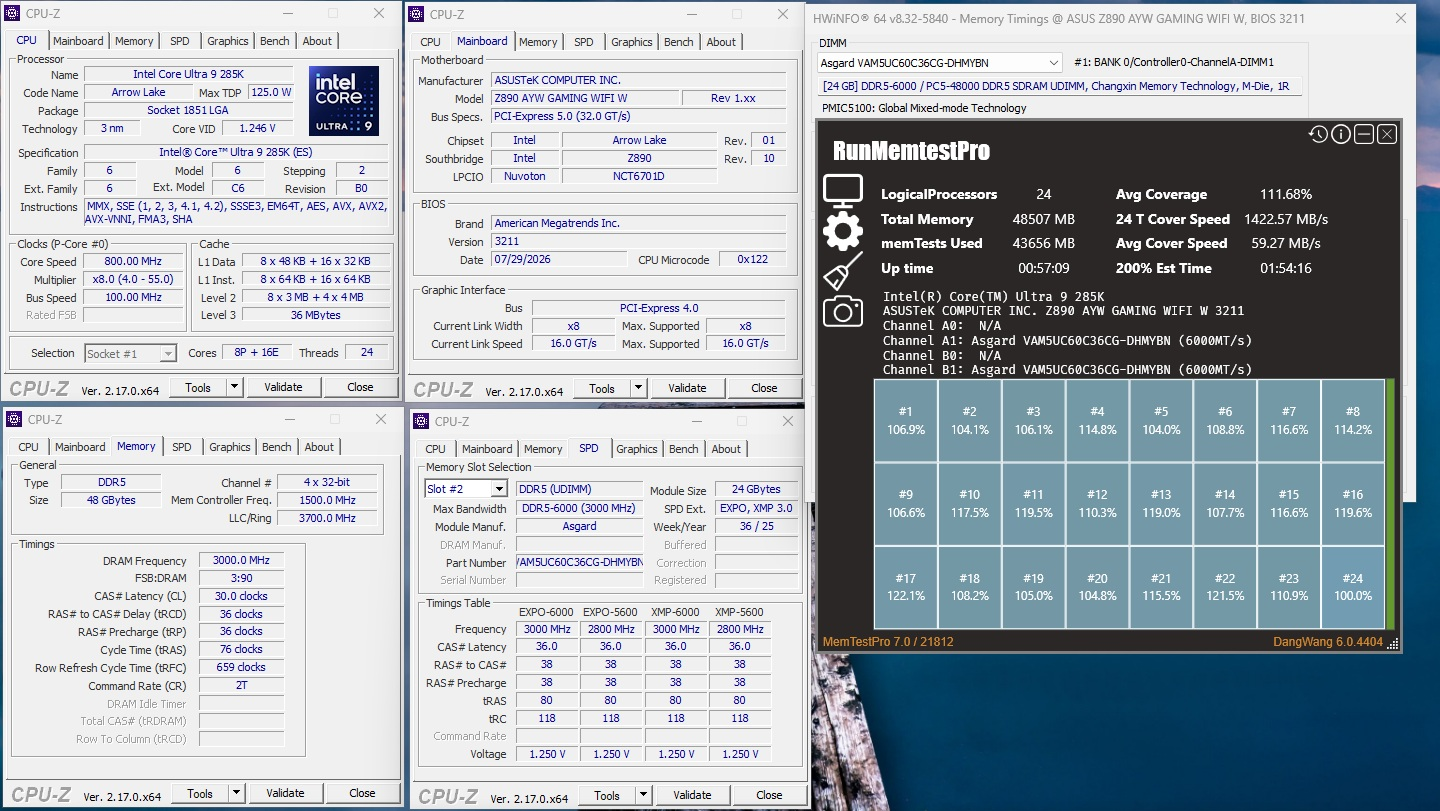Image resolution: width=1440 pixels, height=811 pixels.
Task: Select memtest tile #22 at 121.5%
Action: (1225, 587)
